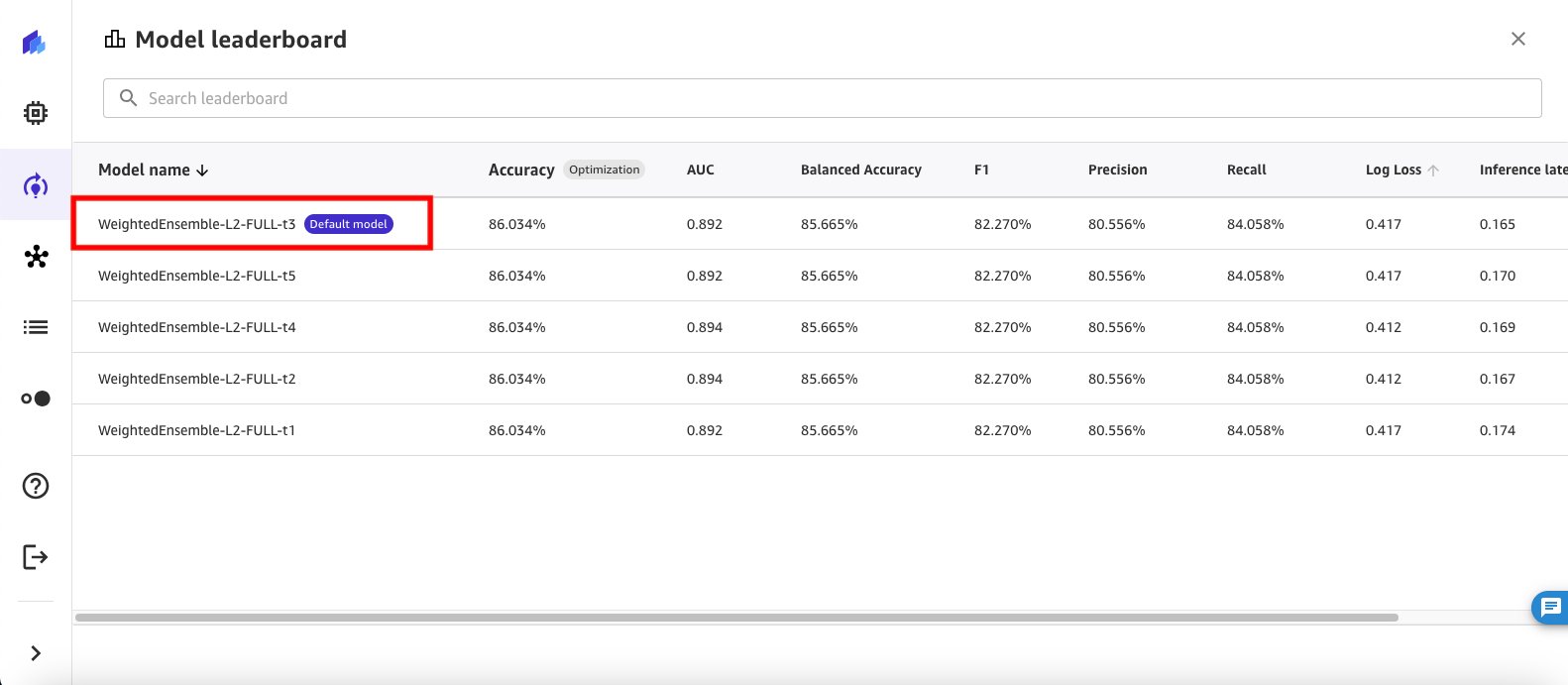Click the log out icon in sidebar
Image resolution: width=1568 pixels, height=685 pixels.
pyautogui.click(x=36, y=557)
